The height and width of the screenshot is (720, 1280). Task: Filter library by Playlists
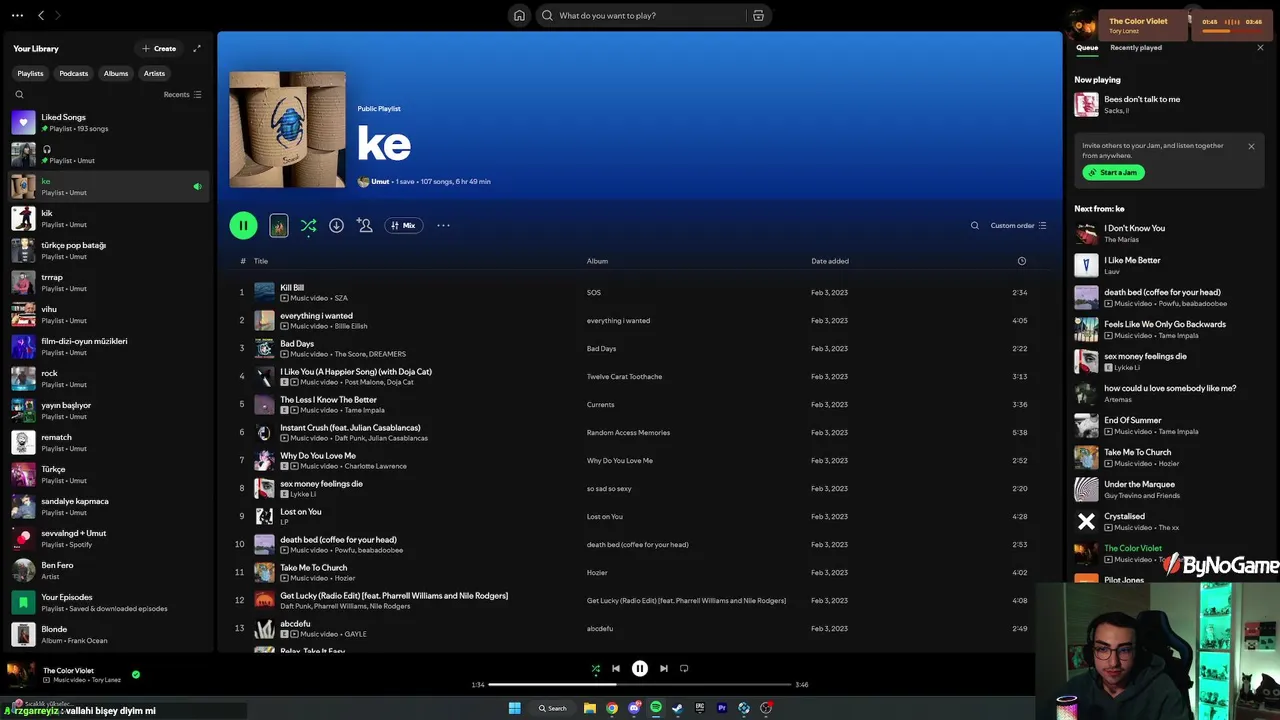(x=30, y=73)
